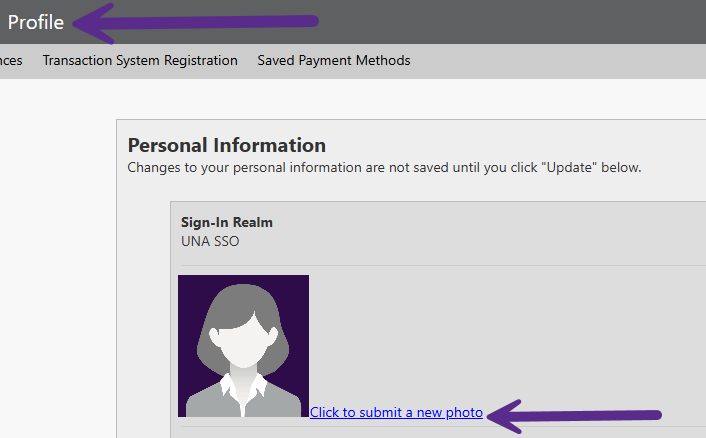706x438 pixels.
Task: Click the empty dark header bar beside Profile
Action: pos(500,22)
